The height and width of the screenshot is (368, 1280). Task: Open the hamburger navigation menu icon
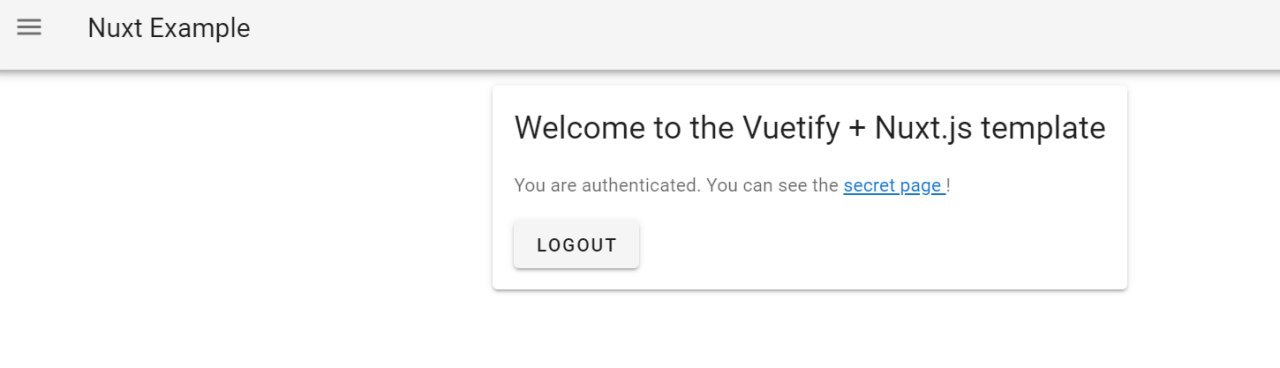click(x=29, y=28)
